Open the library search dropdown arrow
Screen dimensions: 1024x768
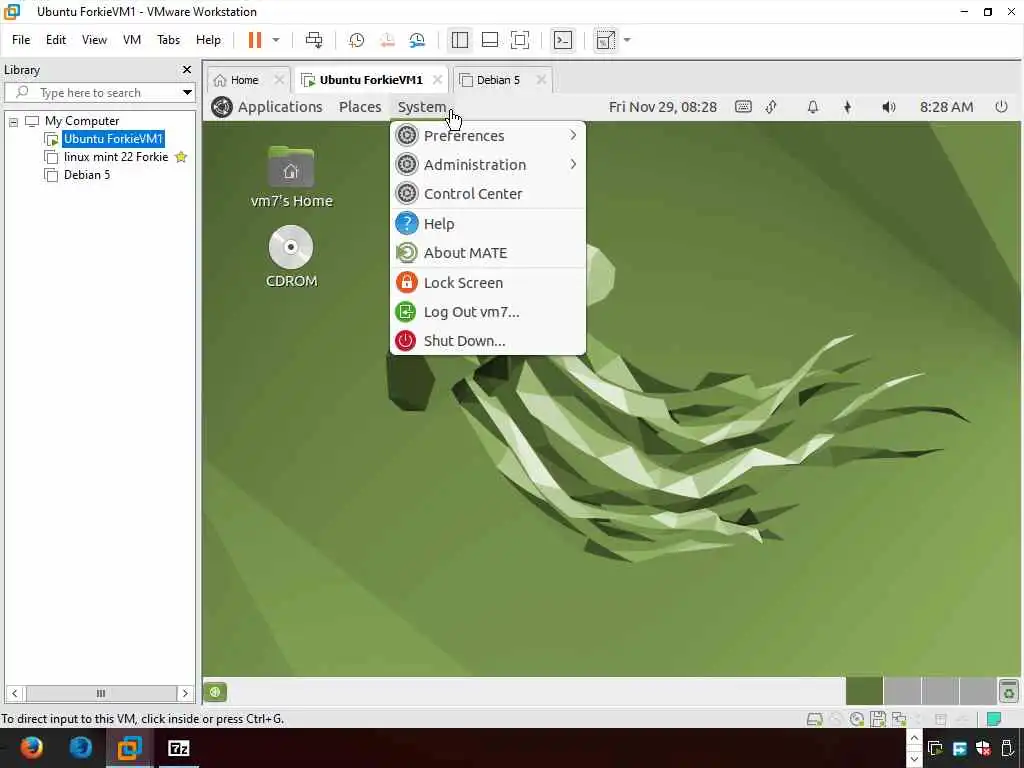click(x=187, y=93)
